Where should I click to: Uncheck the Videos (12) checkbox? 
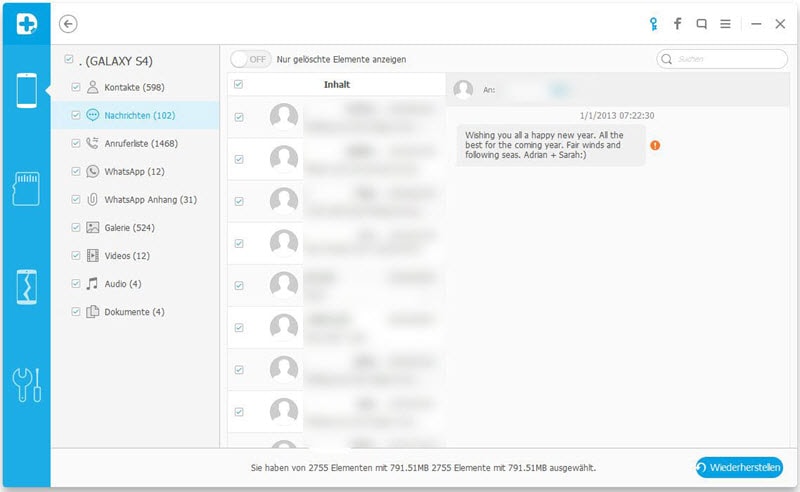pos(76,256)
